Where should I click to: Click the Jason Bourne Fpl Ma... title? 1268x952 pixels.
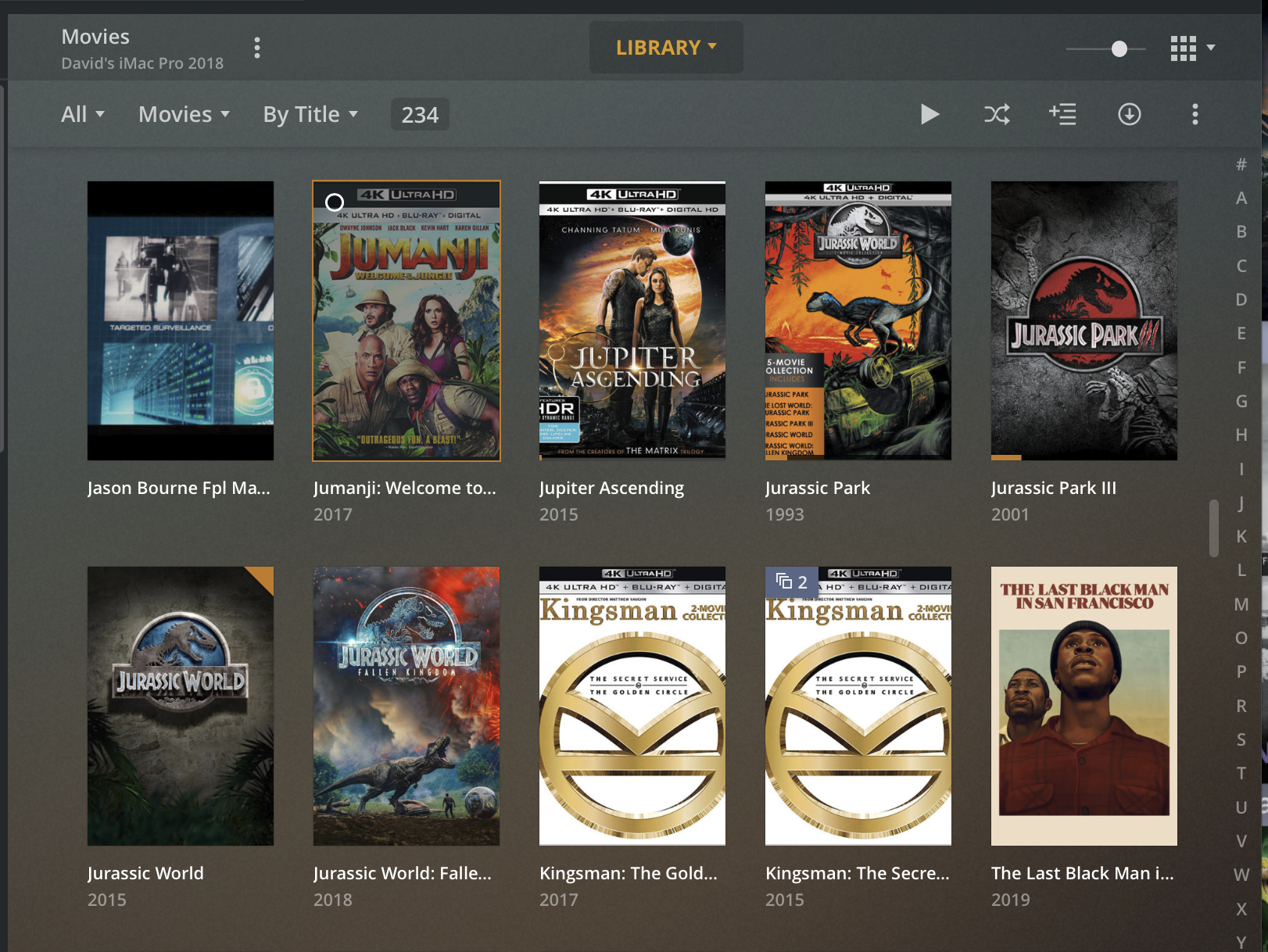pyautogui.click(x=179, y=488)
